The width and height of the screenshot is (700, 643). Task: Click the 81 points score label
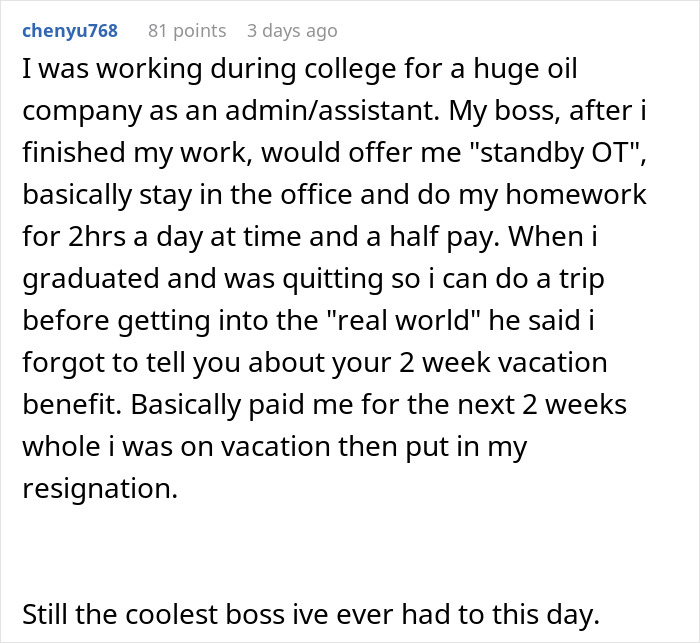[187, 31]
